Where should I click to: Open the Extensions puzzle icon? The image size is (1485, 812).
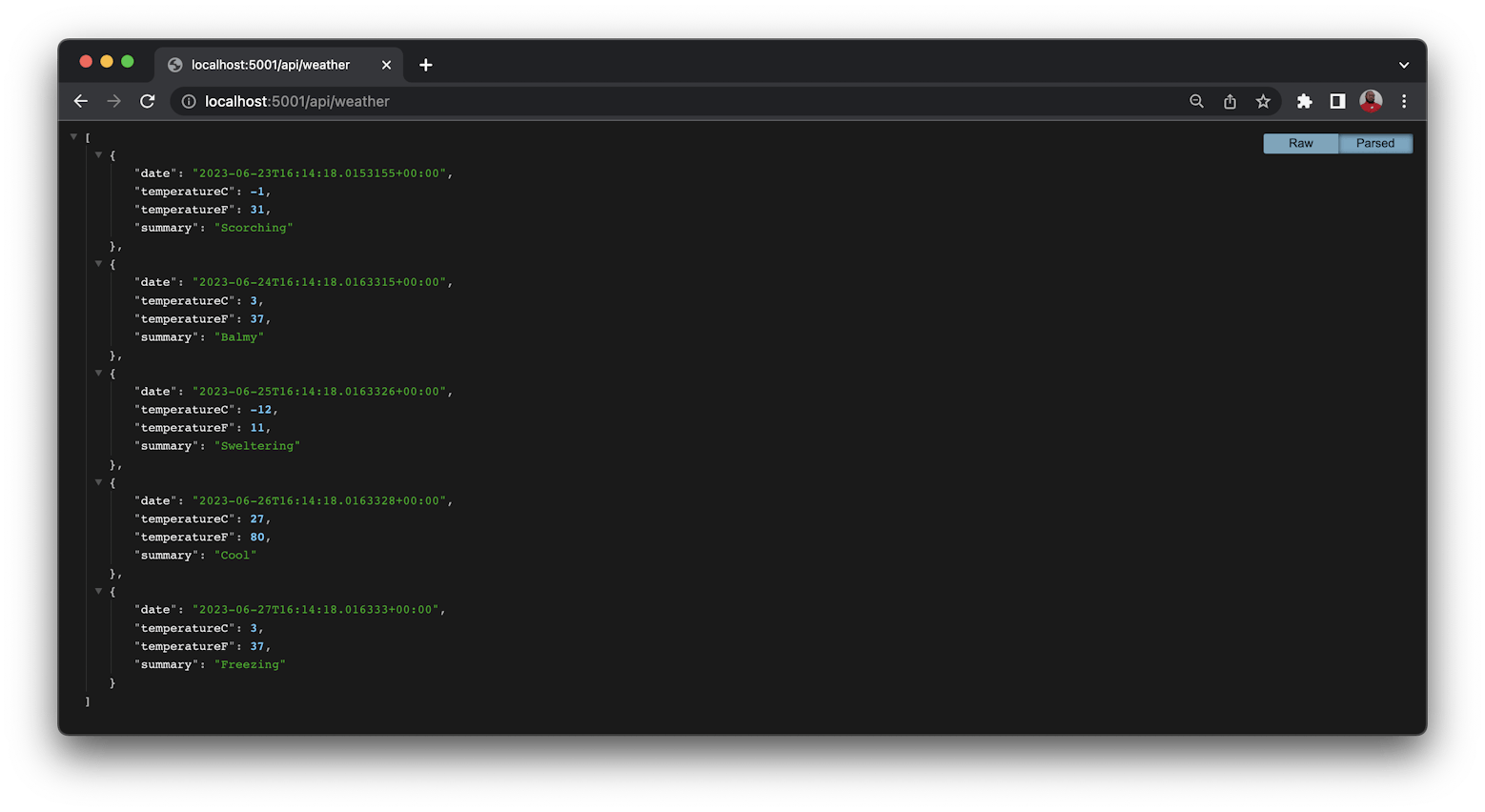click(x=1304, y=101)
